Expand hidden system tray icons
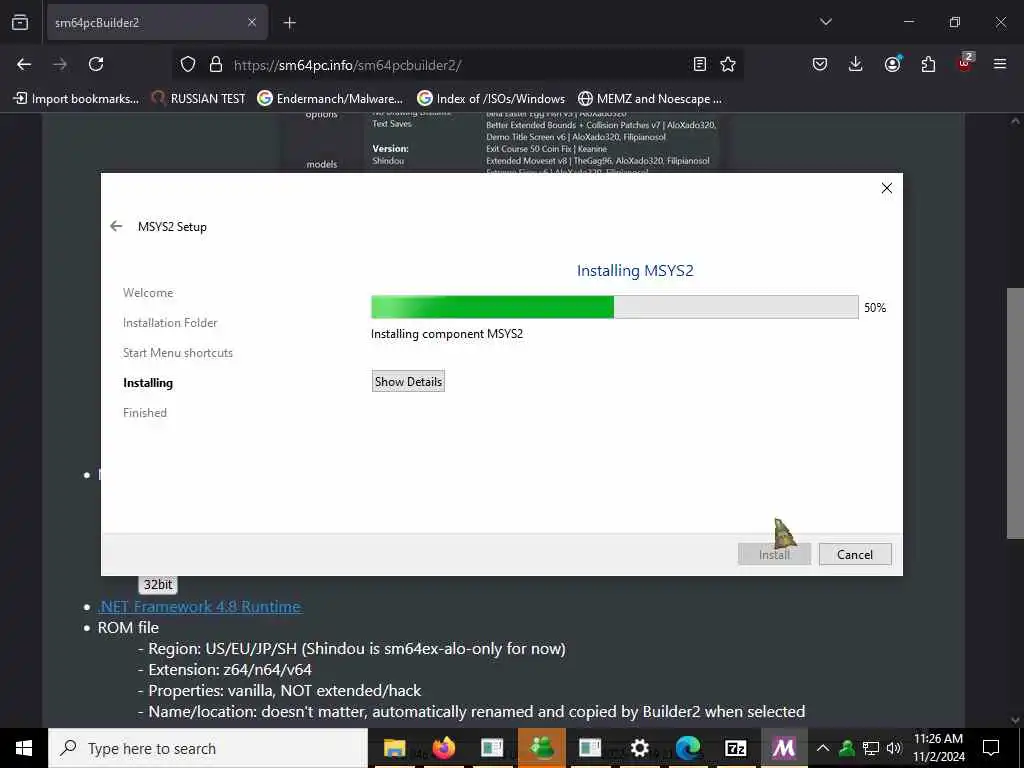The image size is (1024, 768). 823,748
